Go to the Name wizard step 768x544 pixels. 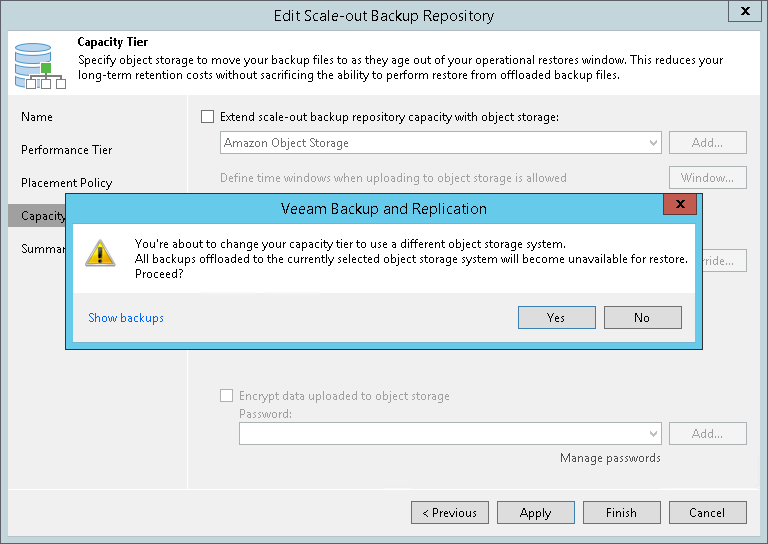37,117
